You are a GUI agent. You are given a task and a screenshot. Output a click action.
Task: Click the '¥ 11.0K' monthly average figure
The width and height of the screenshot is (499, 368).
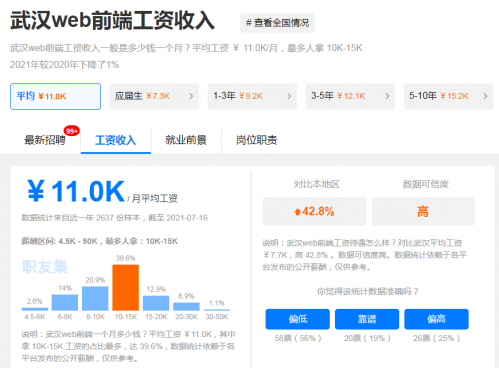click(76, 191)
